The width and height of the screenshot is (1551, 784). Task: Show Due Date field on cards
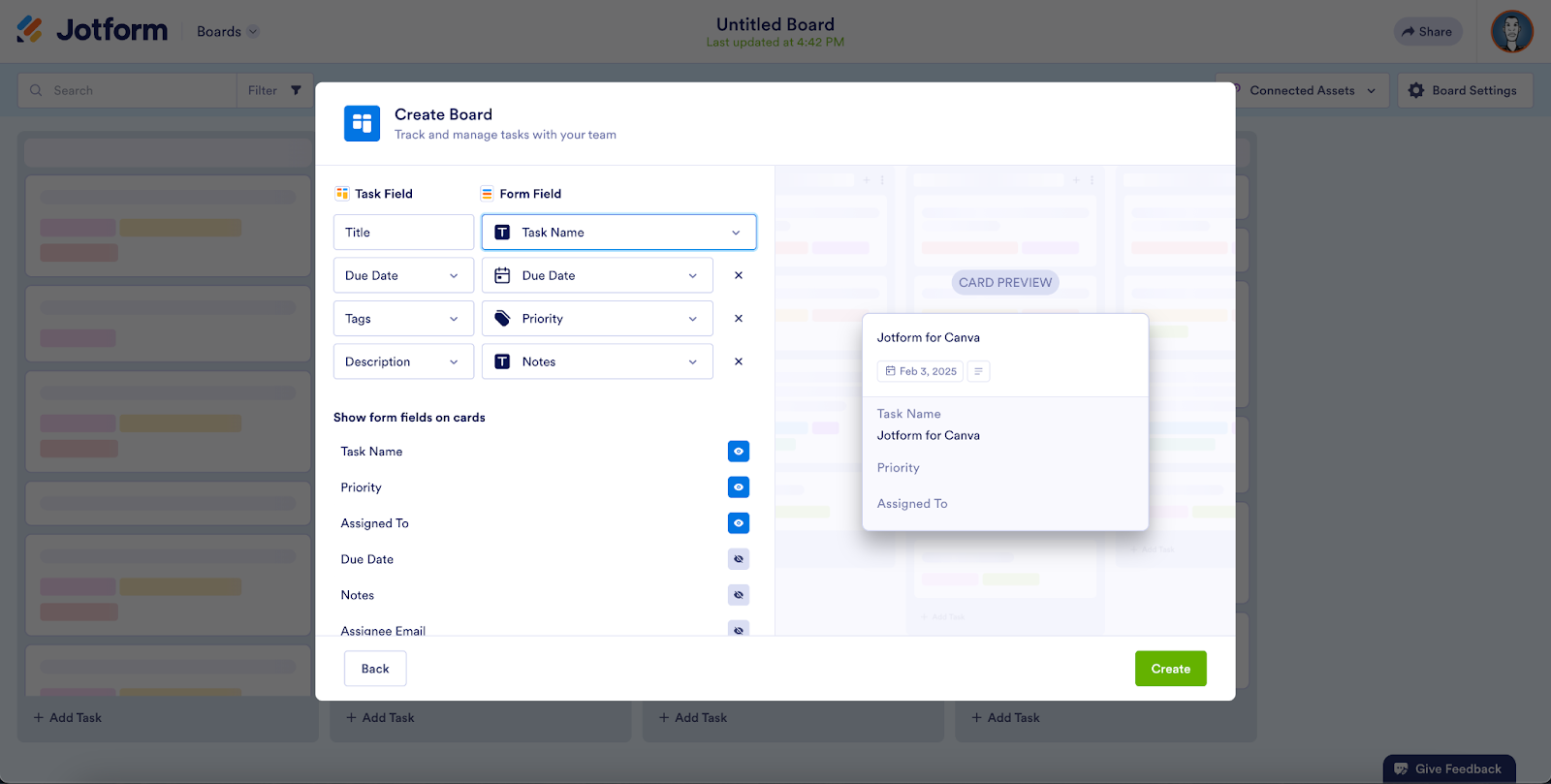(739, 559)
